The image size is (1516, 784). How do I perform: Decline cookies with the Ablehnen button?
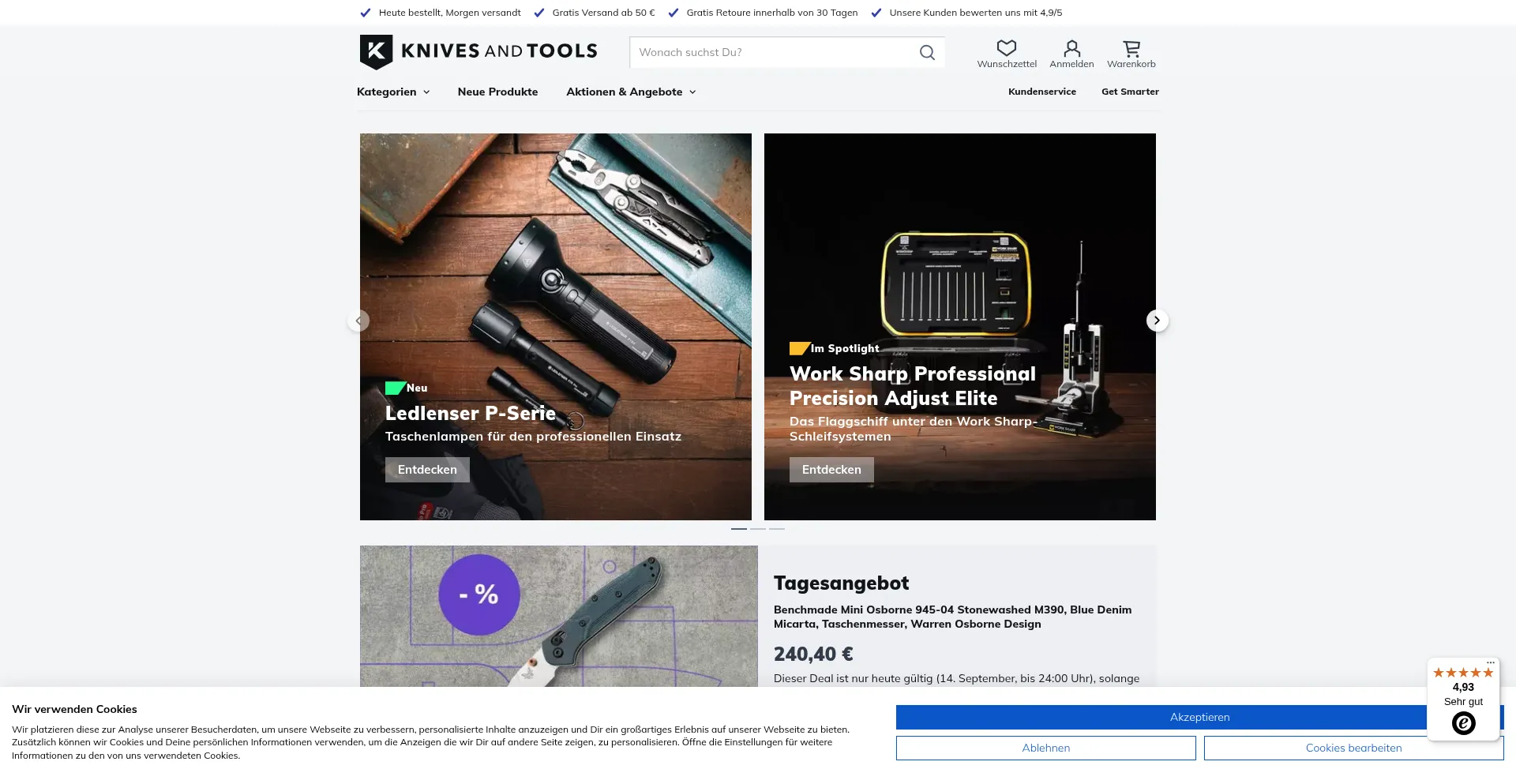pos(1045,748)
